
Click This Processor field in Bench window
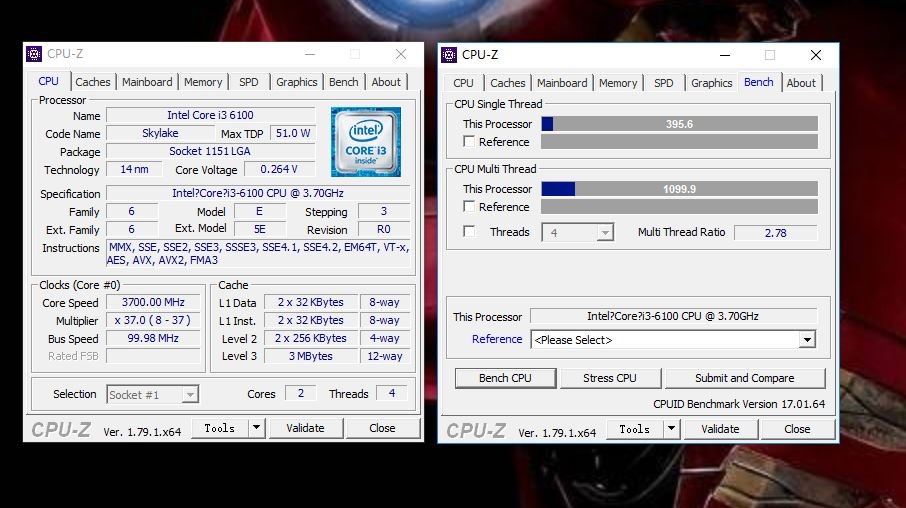673,316
